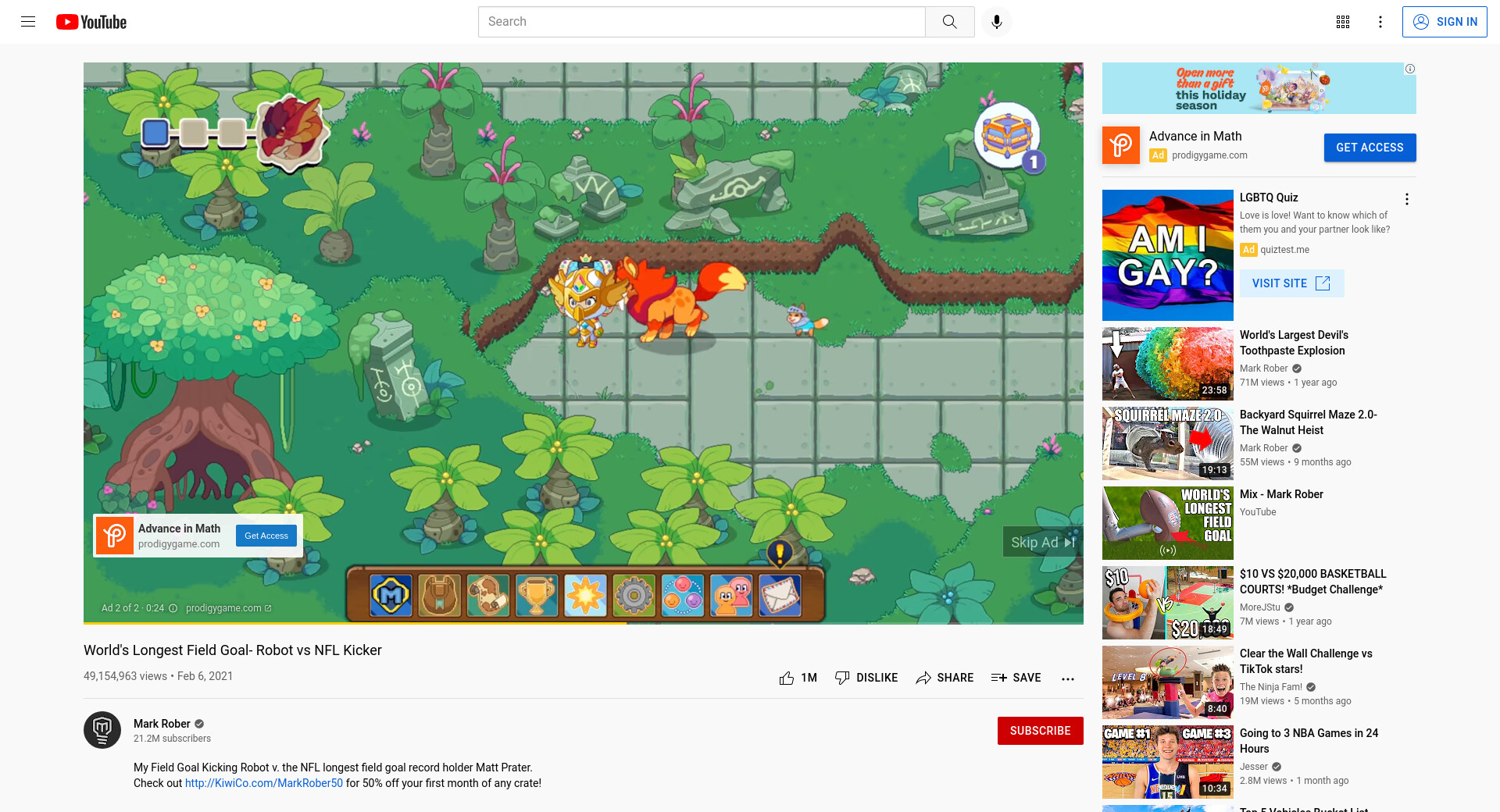SAVE the video to a playlist

1016,678
